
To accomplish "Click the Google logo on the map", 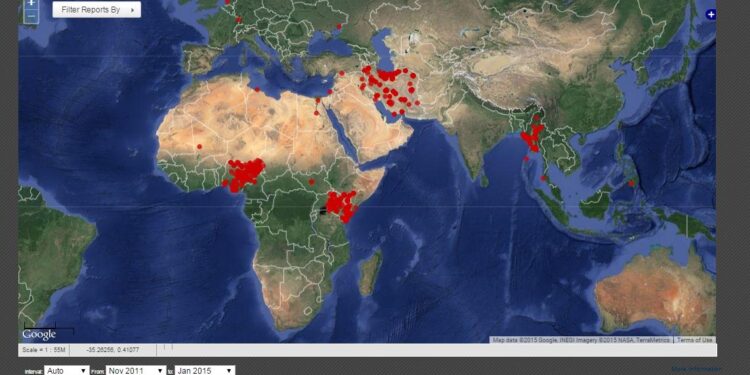I will (39, 335).
